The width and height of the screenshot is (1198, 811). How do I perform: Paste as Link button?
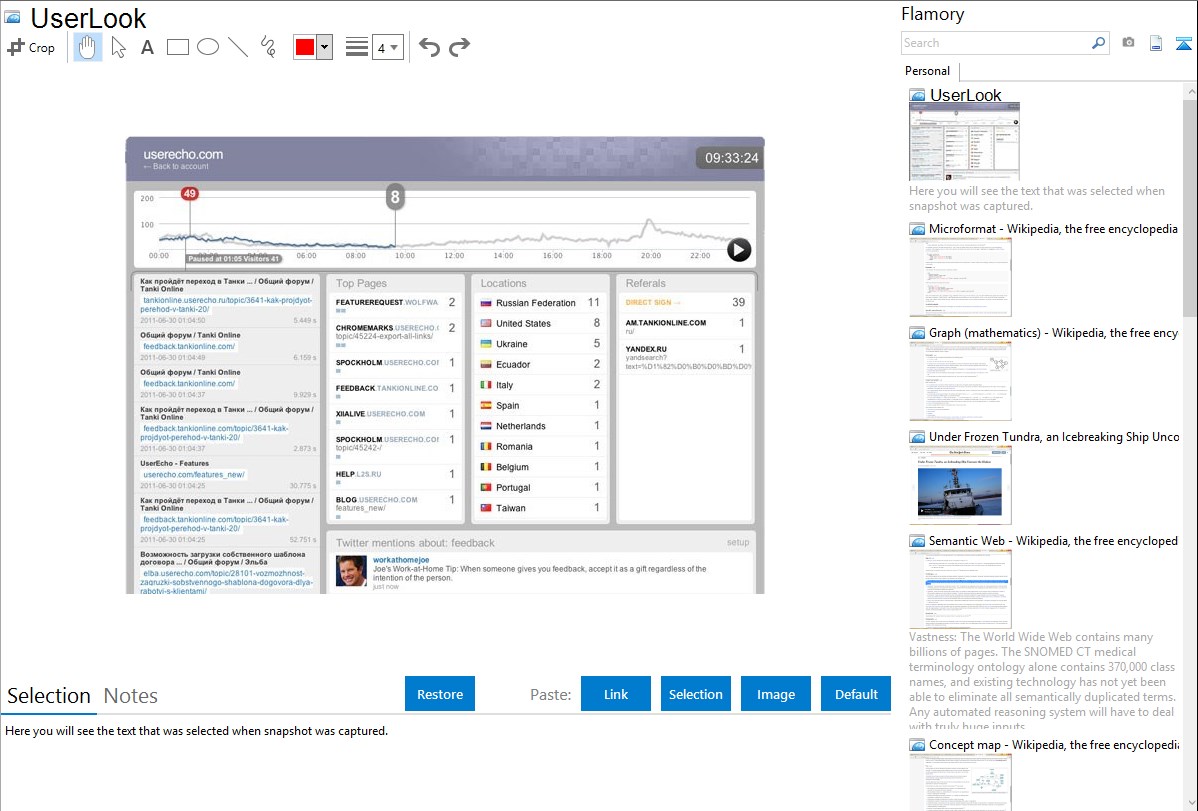click(x=616, y=694)
